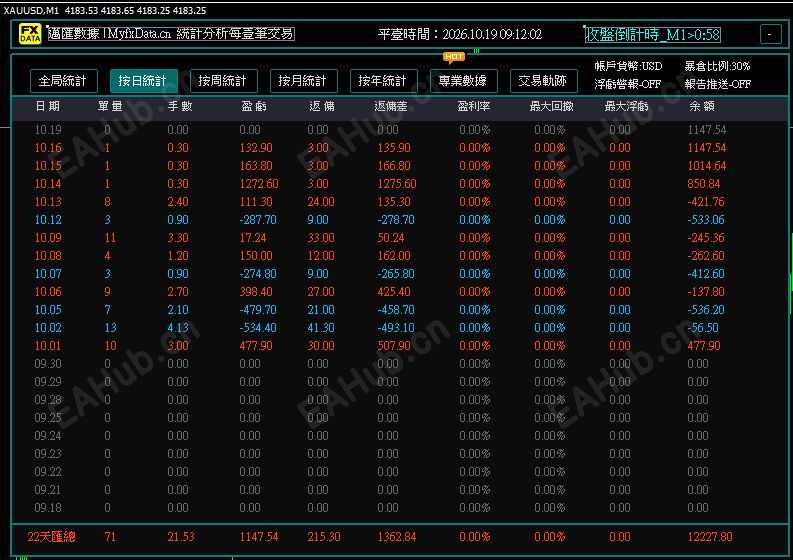The height and width of the screenshot is (560, 793).
Task: Click the 平臺時間 clock text
Action: pyautogui.click(x=460, y=34)
